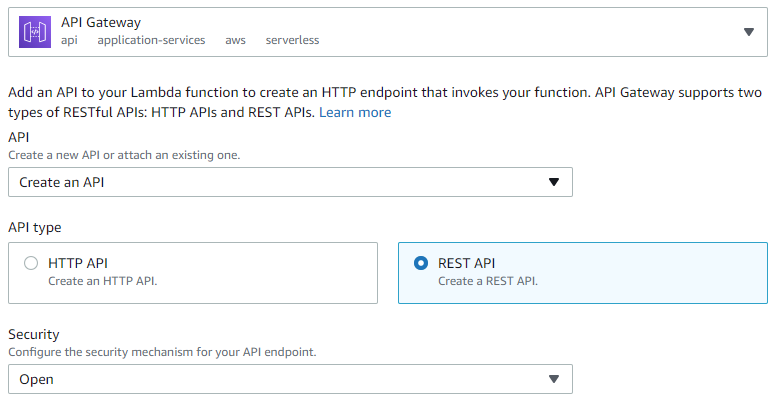
Task: Click the api tag under API Gateway
Action: click(69, 41)
